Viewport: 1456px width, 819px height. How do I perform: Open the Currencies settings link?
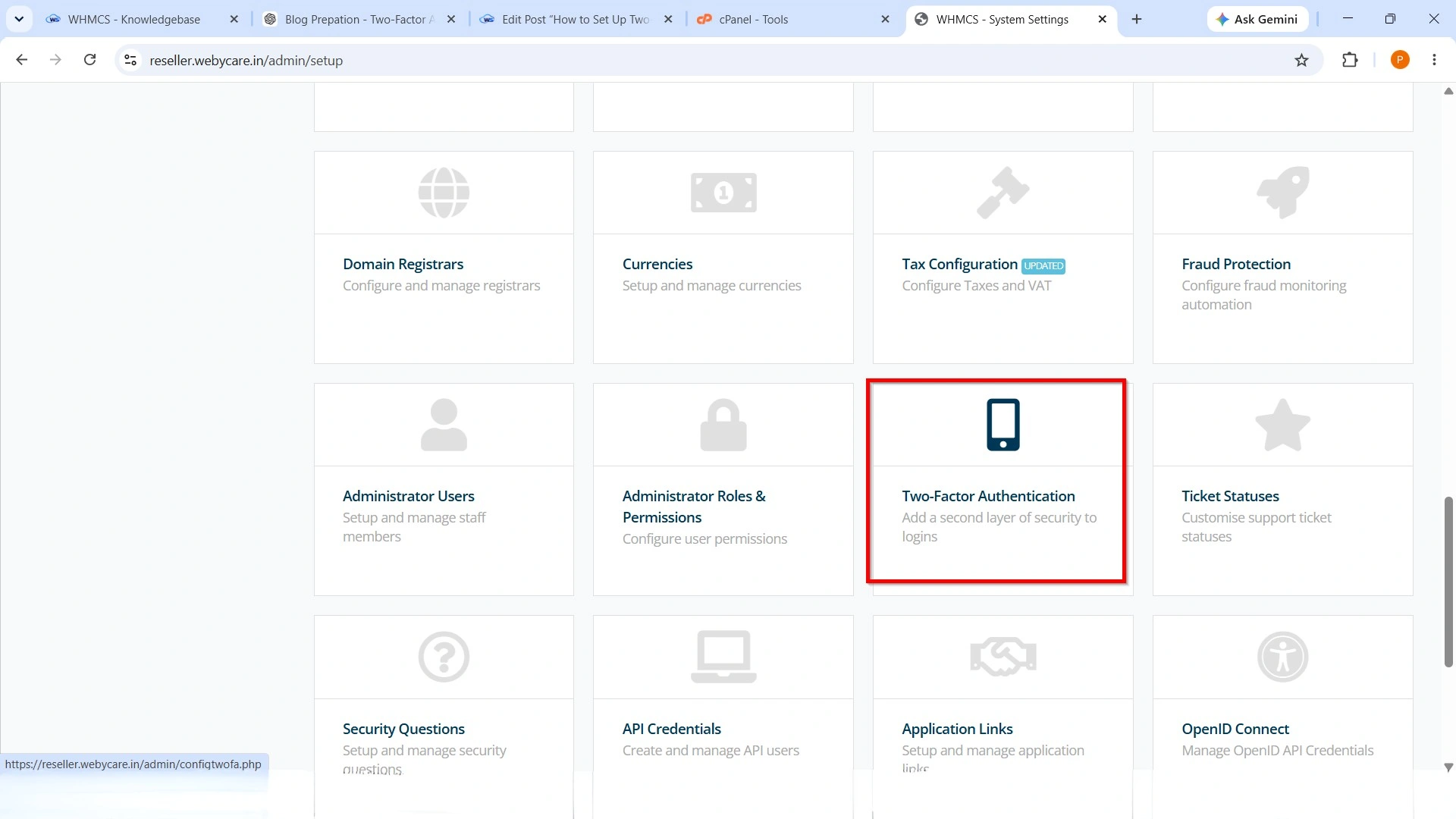(657, 264)
